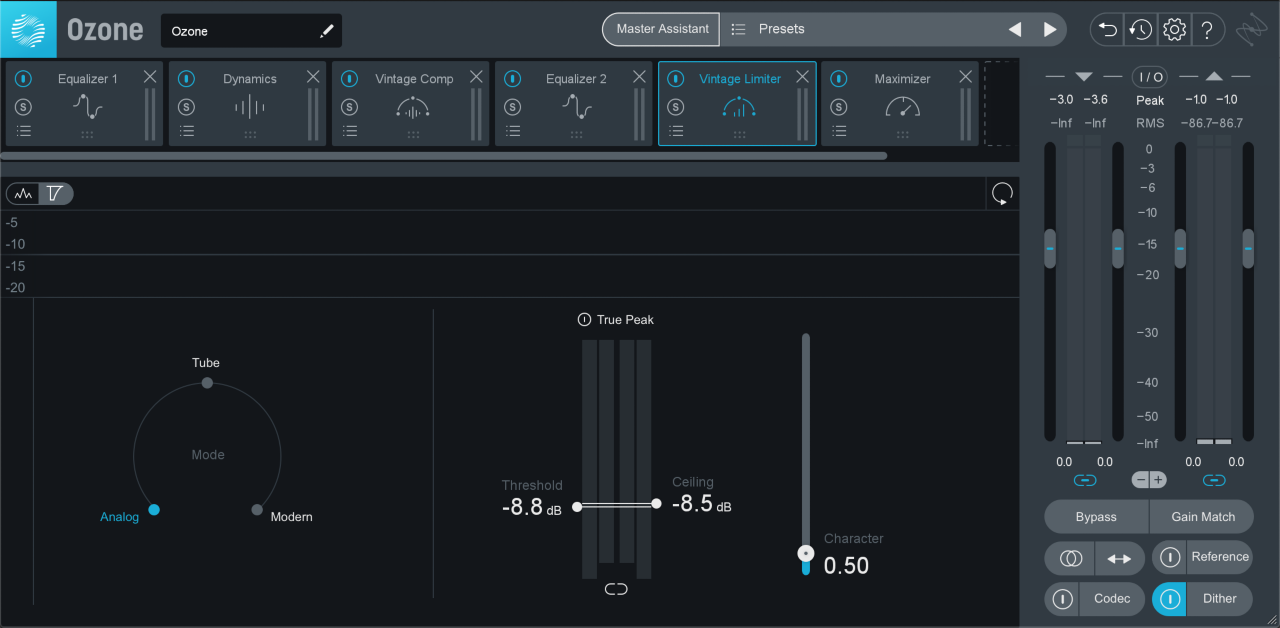
Task: Bypass Equalizer 1 with power toggle
Action: (x=24, y=79)
